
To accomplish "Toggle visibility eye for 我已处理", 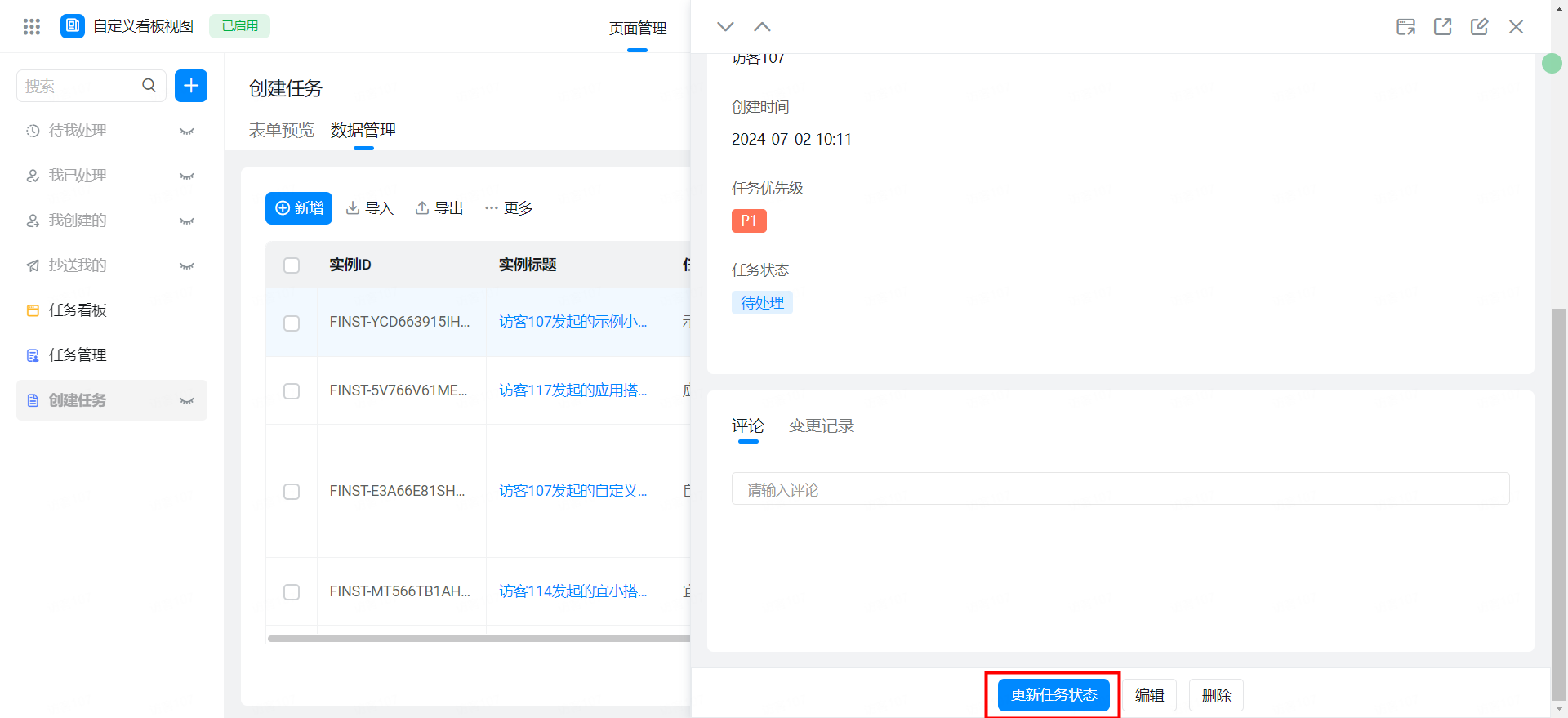I will click(x=187, y=176).
